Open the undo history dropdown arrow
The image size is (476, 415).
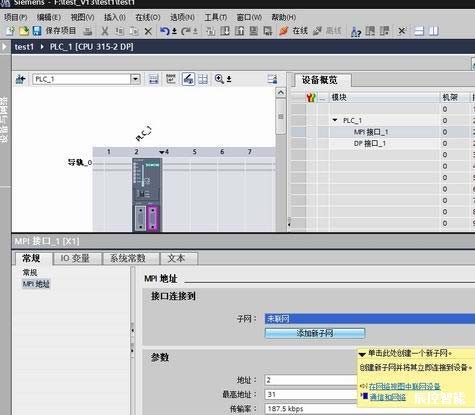[174, 32]
